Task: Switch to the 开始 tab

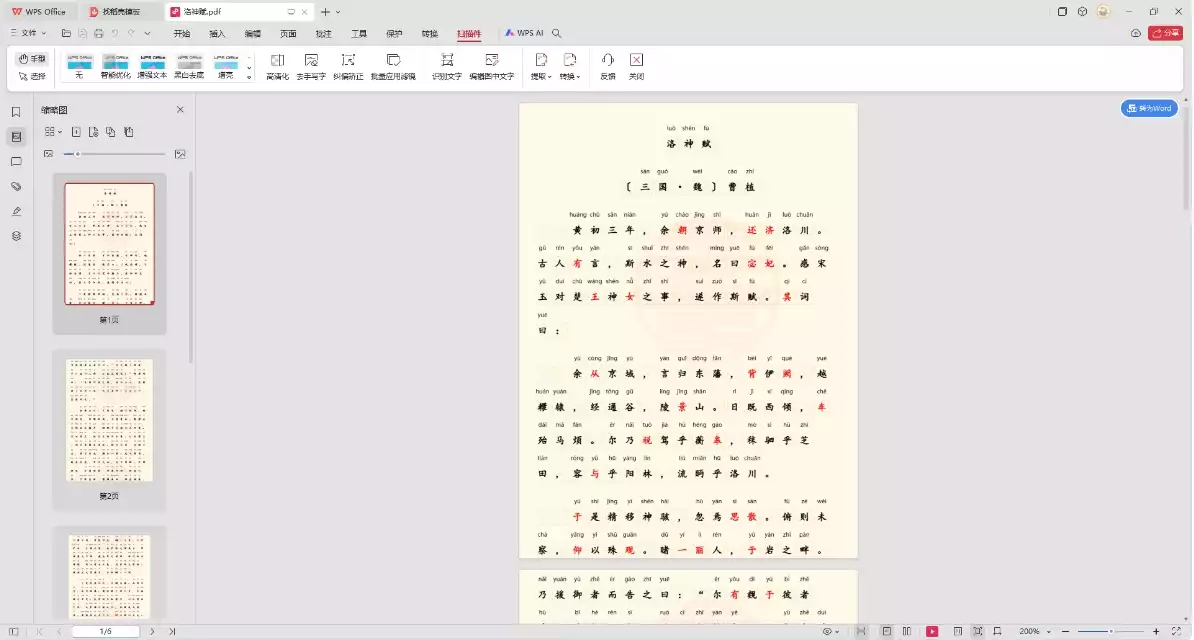Action: (x=182, y=34)
